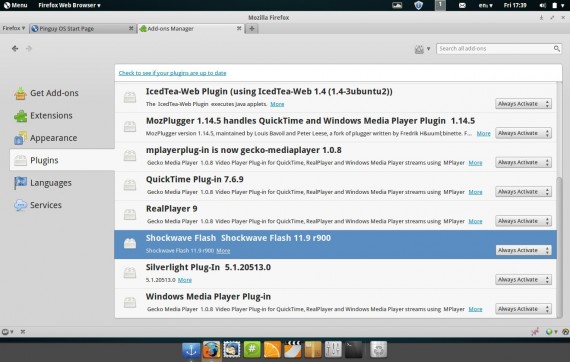Click 'Check to see if your plugins are up to date'

pyautogui.click(x=172, y=73)
